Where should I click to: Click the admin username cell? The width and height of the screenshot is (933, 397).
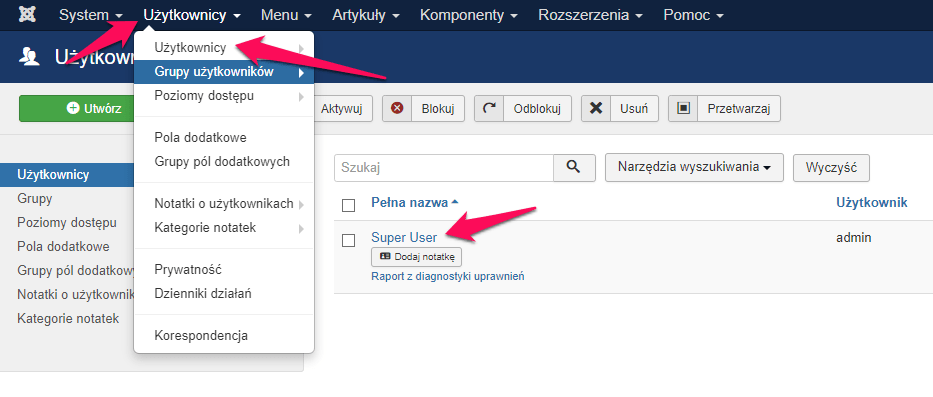[x=854, y=238]
